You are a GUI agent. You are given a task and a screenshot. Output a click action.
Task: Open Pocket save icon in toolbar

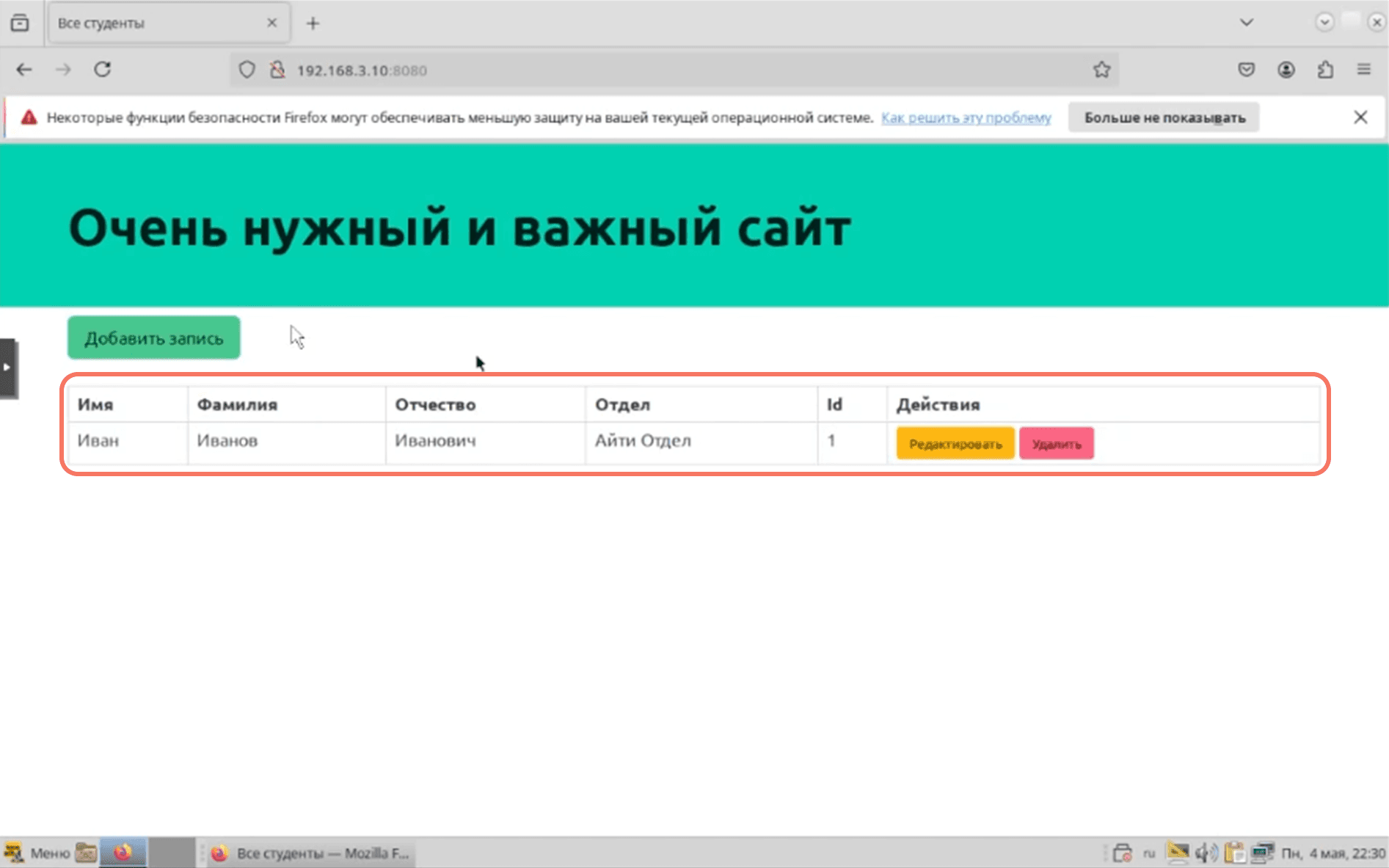(x=1246, y=70)
